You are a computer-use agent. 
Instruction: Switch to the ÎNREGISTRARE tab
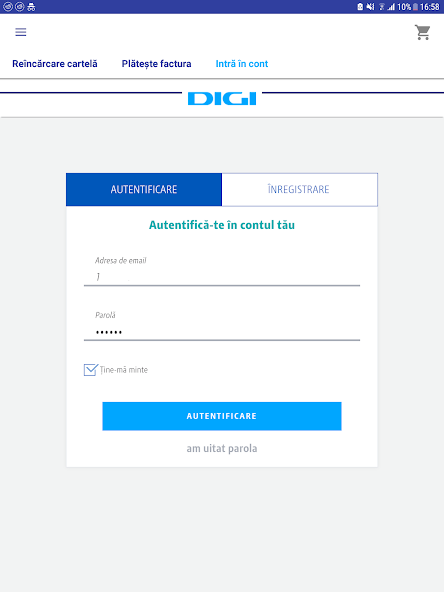pos(300,190)
